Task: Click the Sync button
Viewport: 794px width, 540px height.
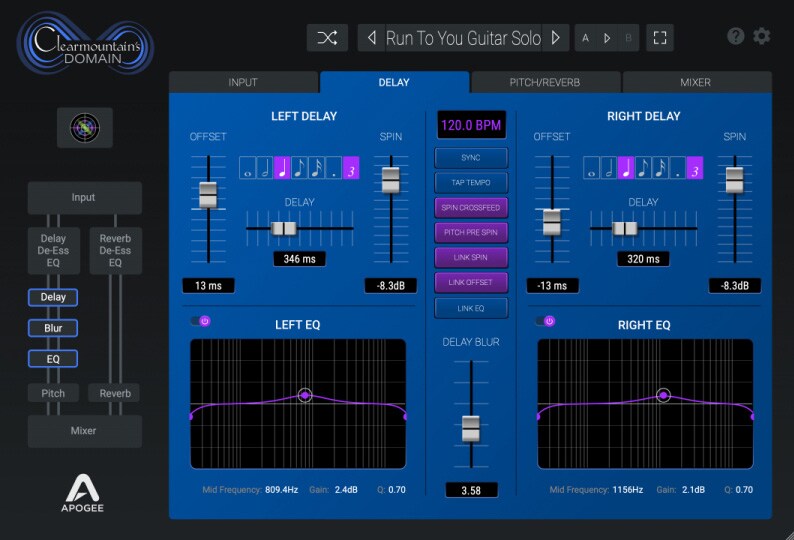Action: click(x=471, y=158)
